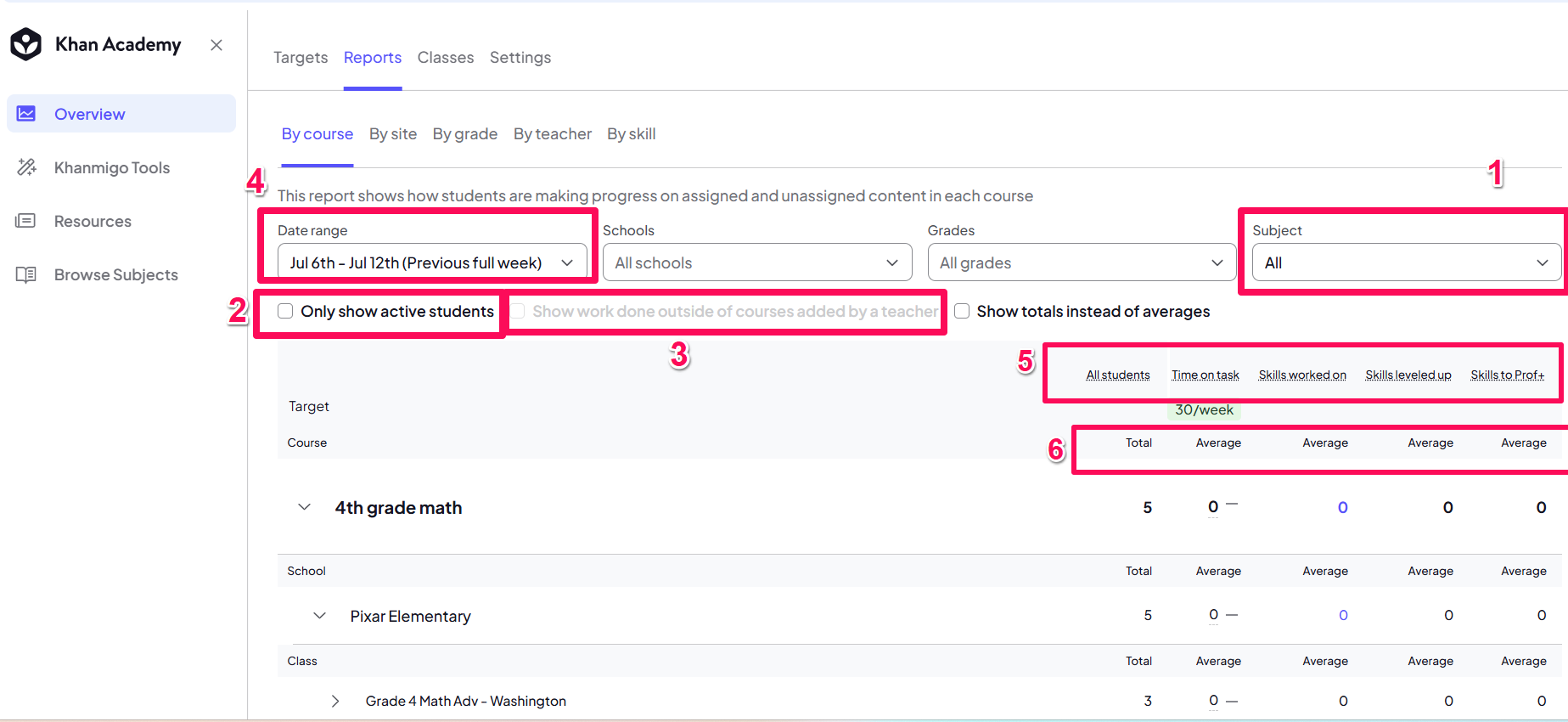
Task: Click the 30/week target badge
Action: [1204, 409]
